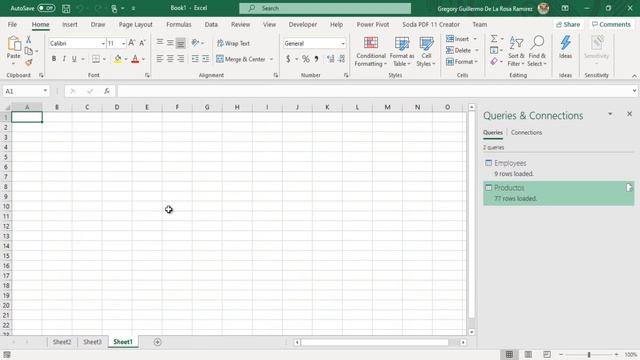Click the Increase Decimal icon
Screen dimensions: 640x360
point(331,59)
